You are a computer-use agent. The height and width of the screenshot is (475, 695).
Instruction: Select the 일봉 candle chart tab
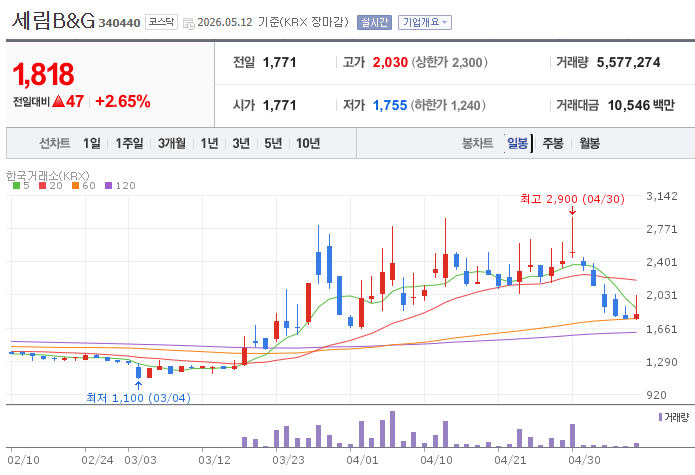pos(517,143)
